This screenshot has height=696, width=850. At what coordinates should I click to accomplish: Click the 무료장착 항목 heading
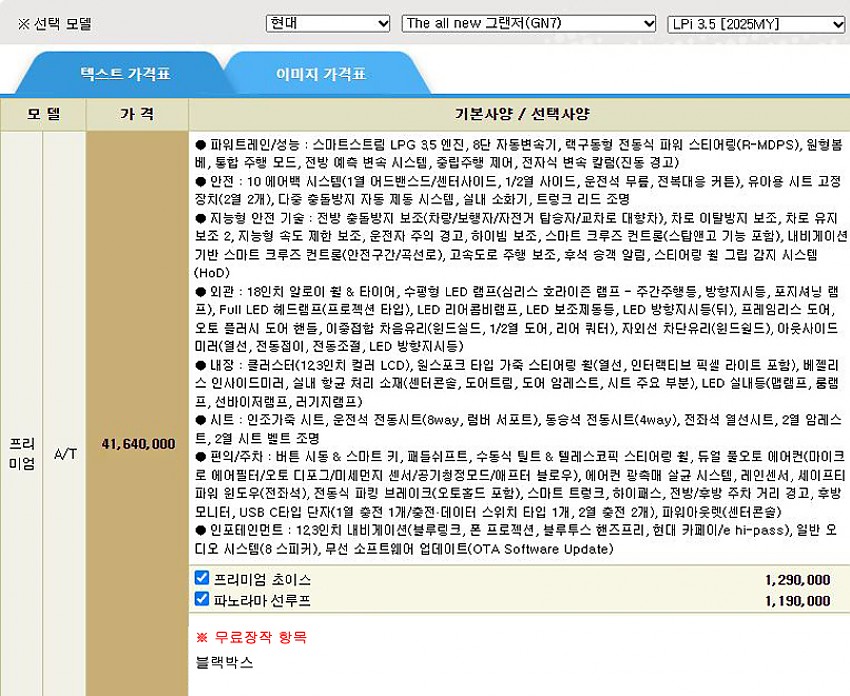[x=251, y=637]
